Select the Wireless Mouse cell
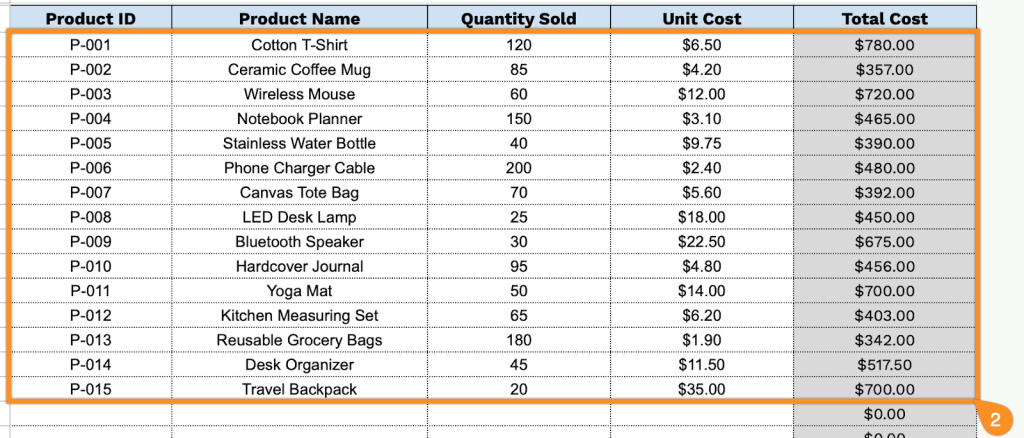The height and width of the screenshot is (438, 1024). coord(299,94)
